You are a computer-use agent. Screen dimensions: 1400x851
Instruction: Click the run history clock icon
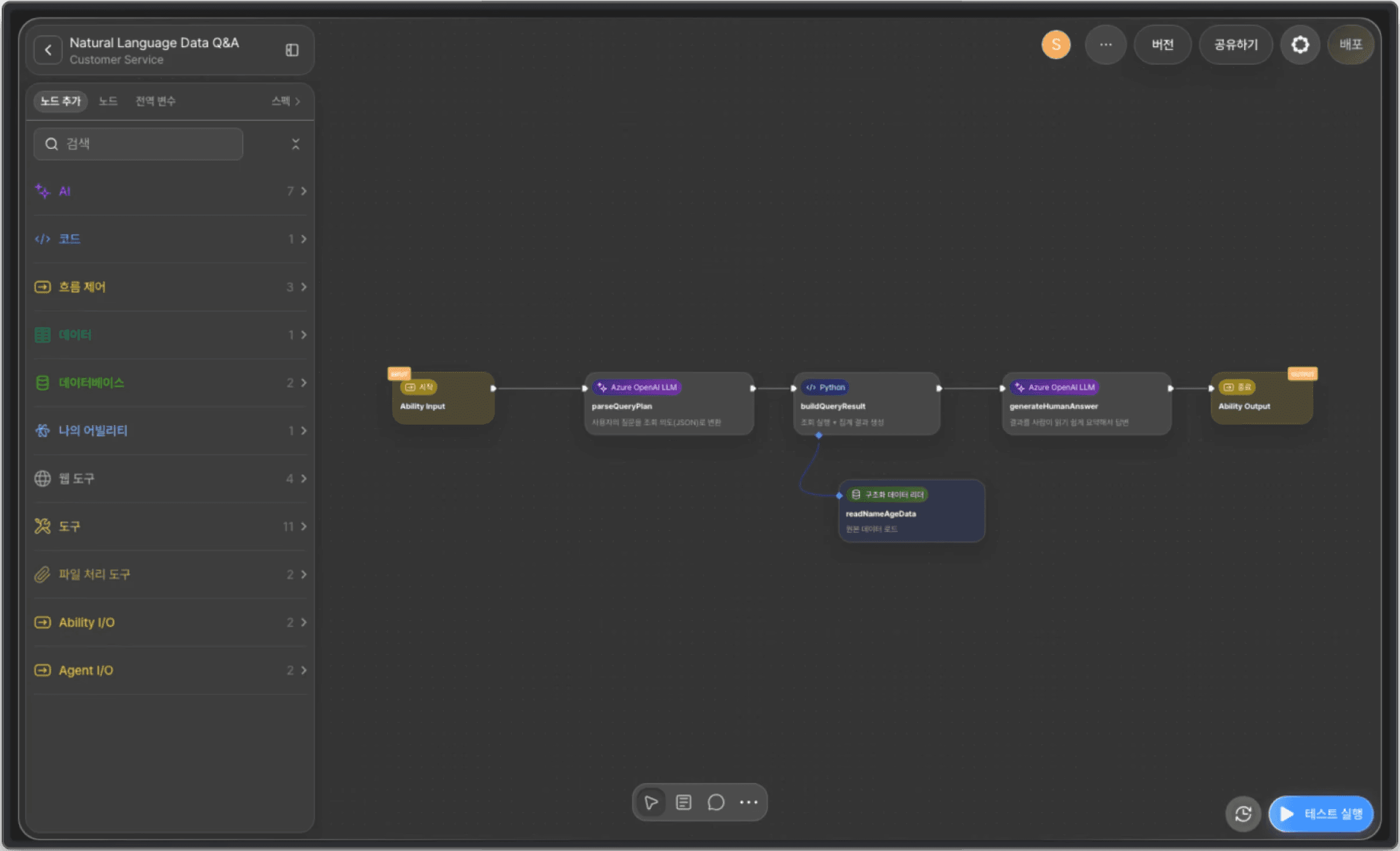(1243, 814)
